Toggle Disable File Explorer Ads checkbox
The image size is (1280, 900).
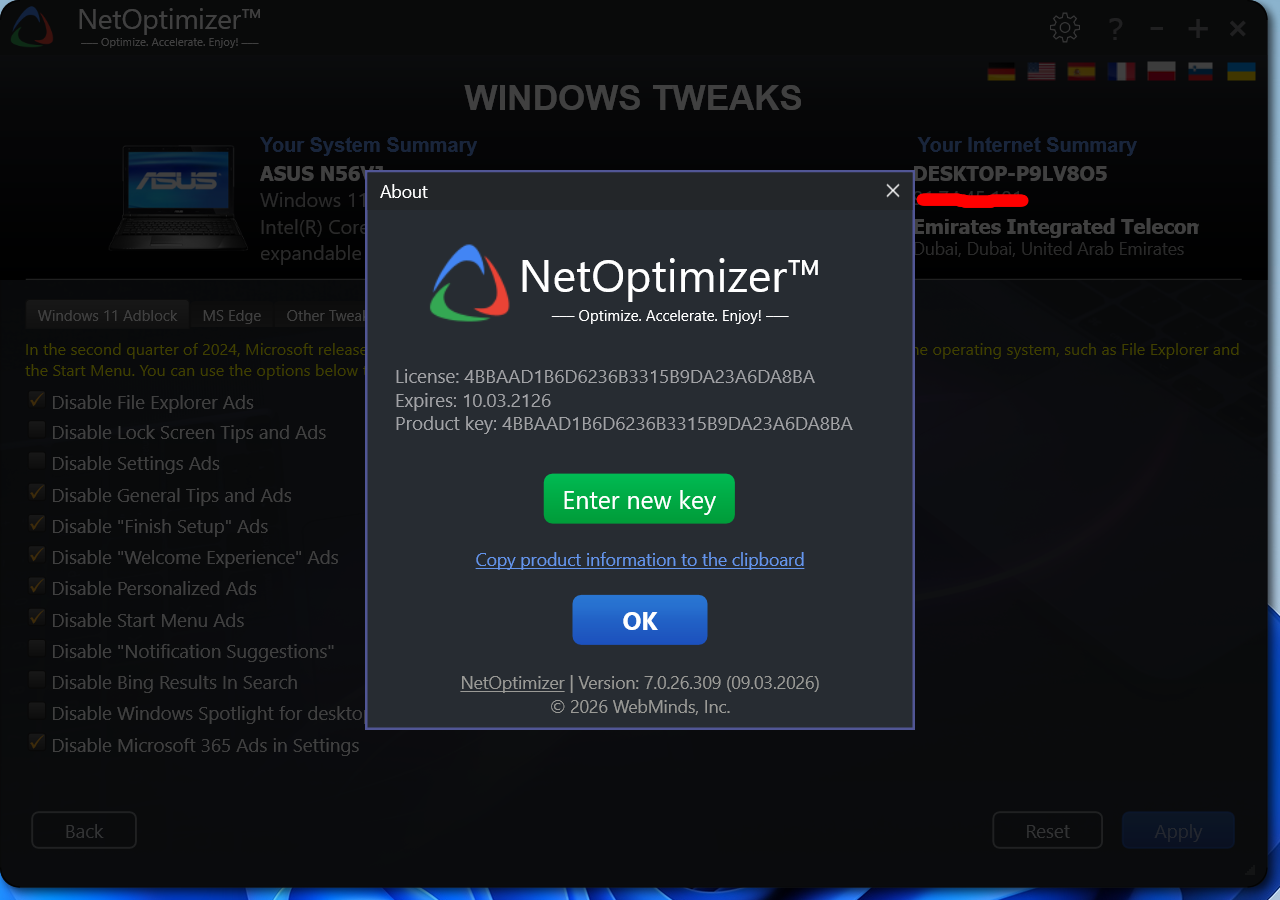coord(37,401)
